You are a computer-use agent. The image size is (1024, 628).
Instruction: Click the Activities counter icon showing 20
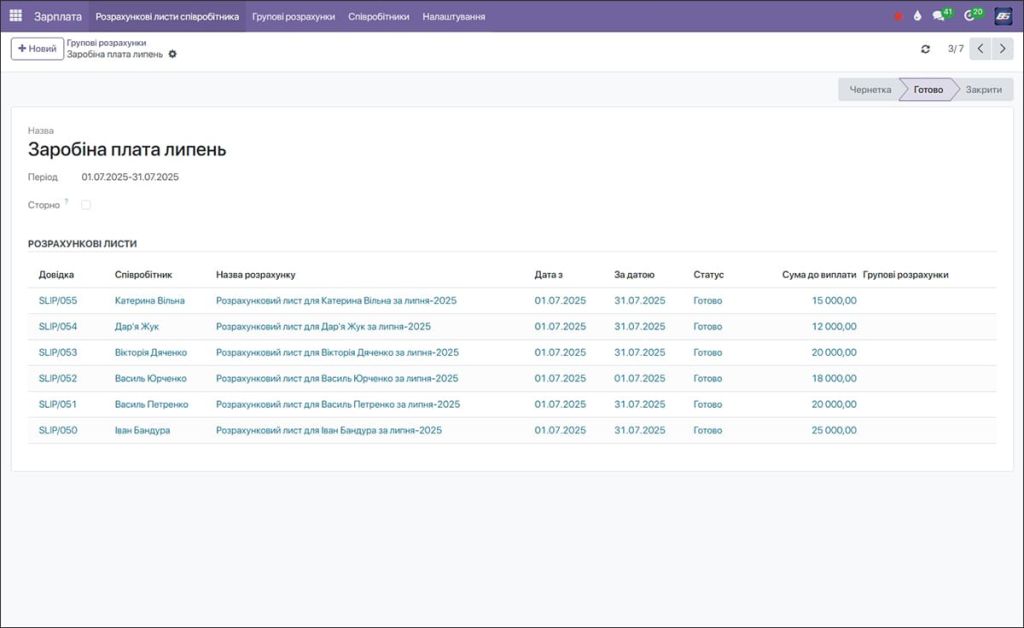965,15
